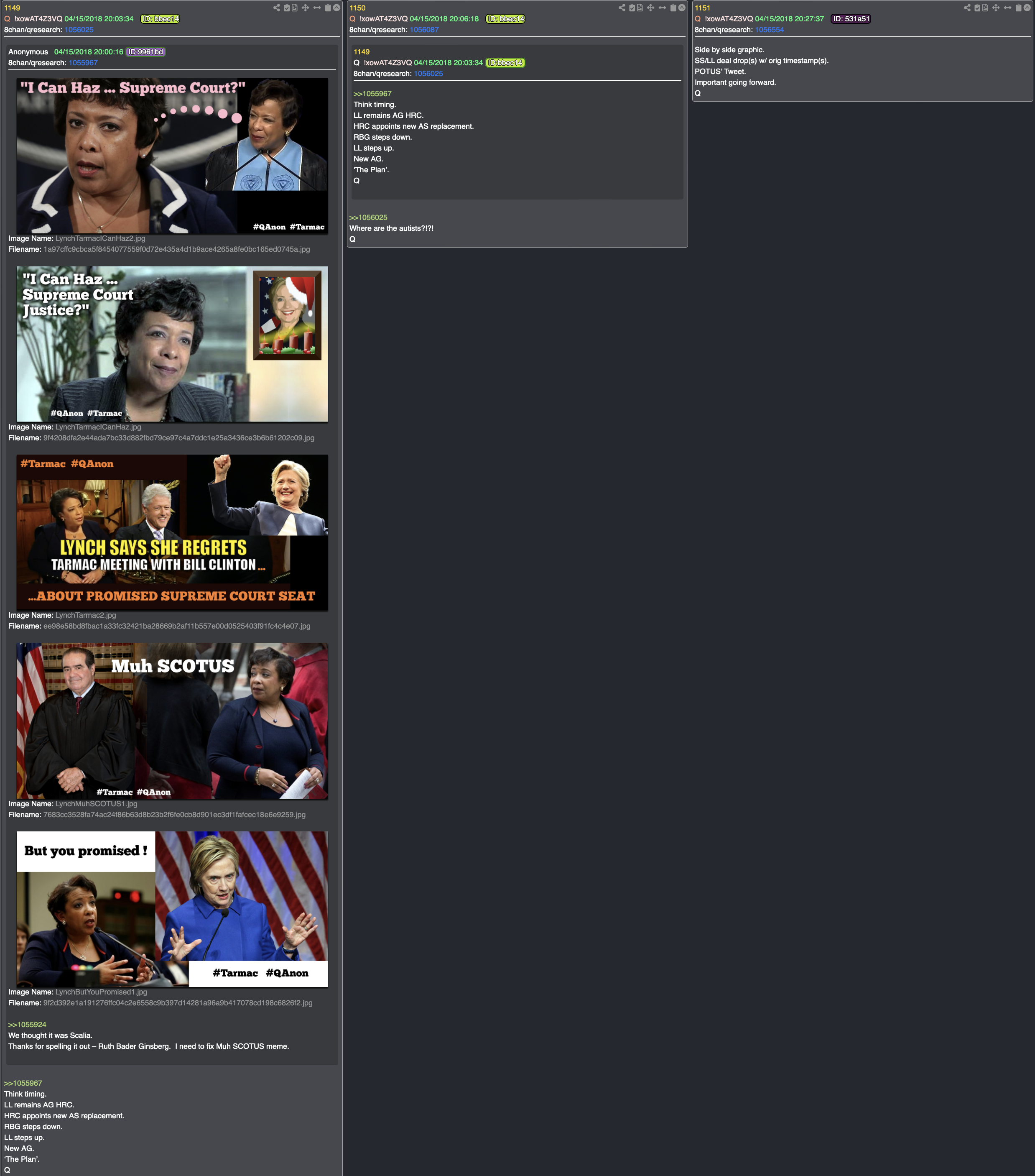This screenshot has width=1035, height=1176.
Task: Open the 'Lynch Says She Regrets' image
Action: pyautogui.click(x=172, y=533)
